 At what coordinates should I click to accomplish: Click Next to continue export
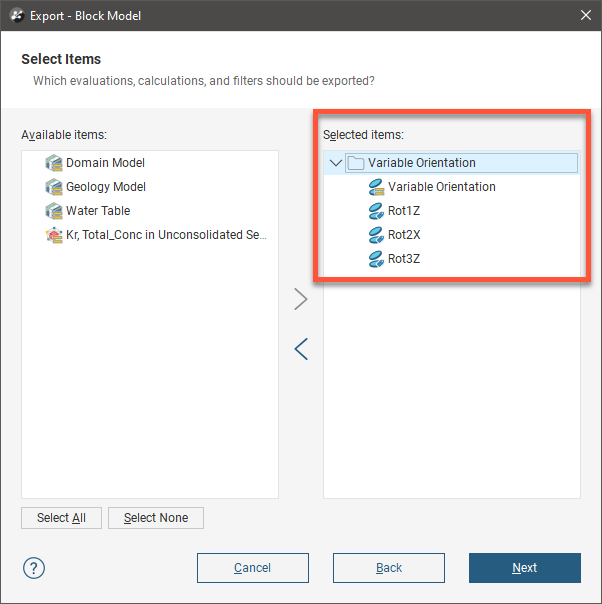pyautogui.click(x=524, y=568)
